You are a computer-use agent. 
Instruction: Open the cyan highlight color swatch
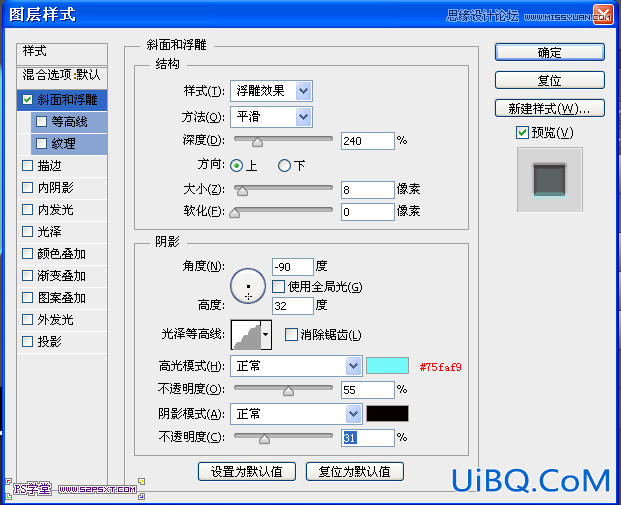tap(387, 366)
